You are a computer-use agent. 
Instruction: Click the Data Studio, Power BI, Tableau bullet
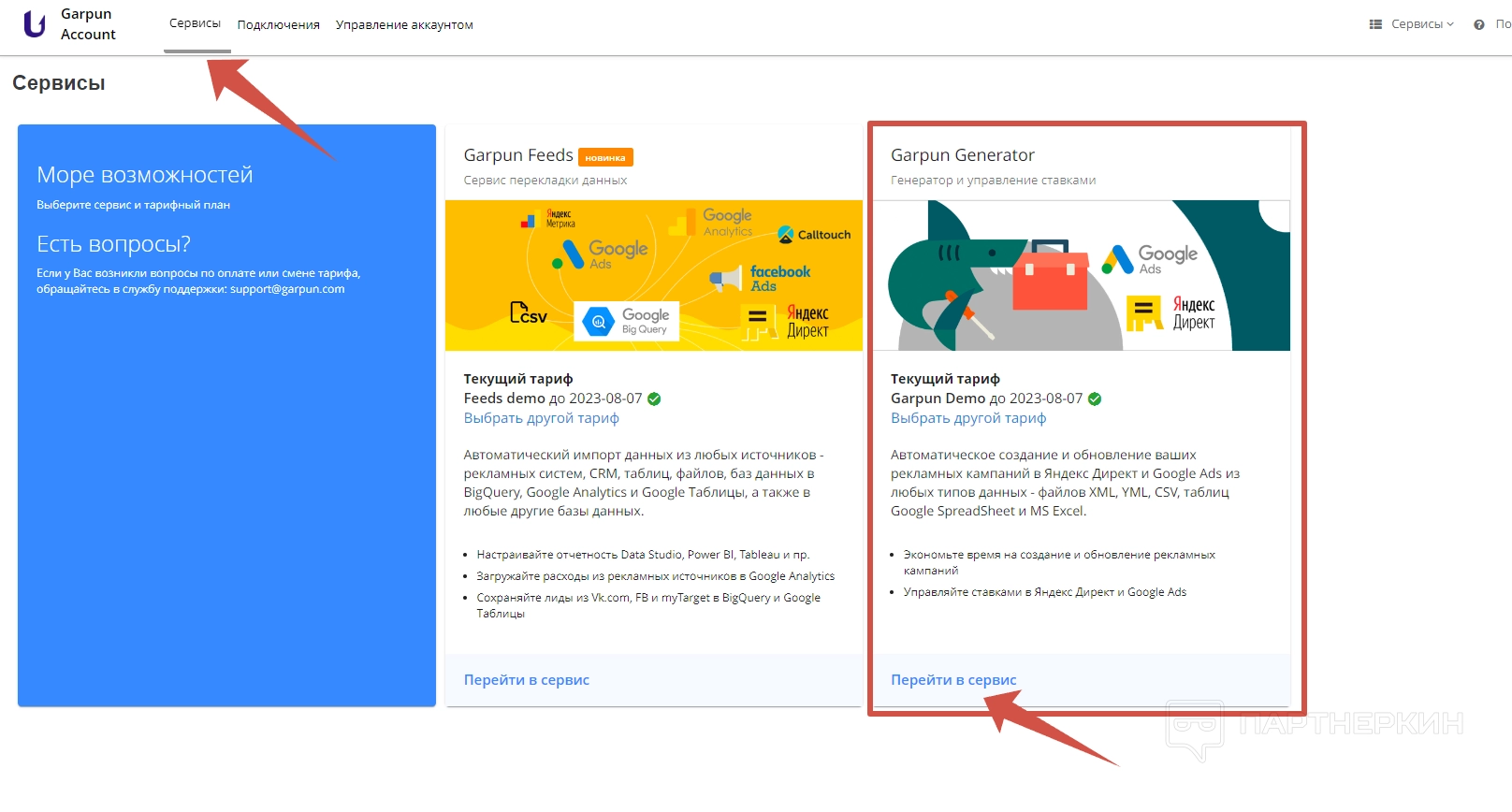[x=643, y=555]
